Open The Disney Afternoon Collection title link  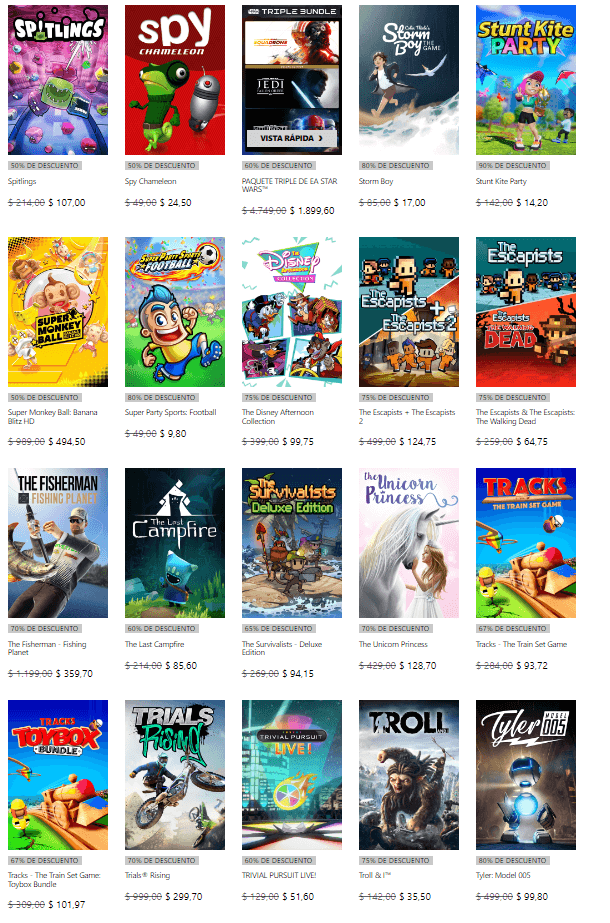pyautogui.click(x=278, y=417)
